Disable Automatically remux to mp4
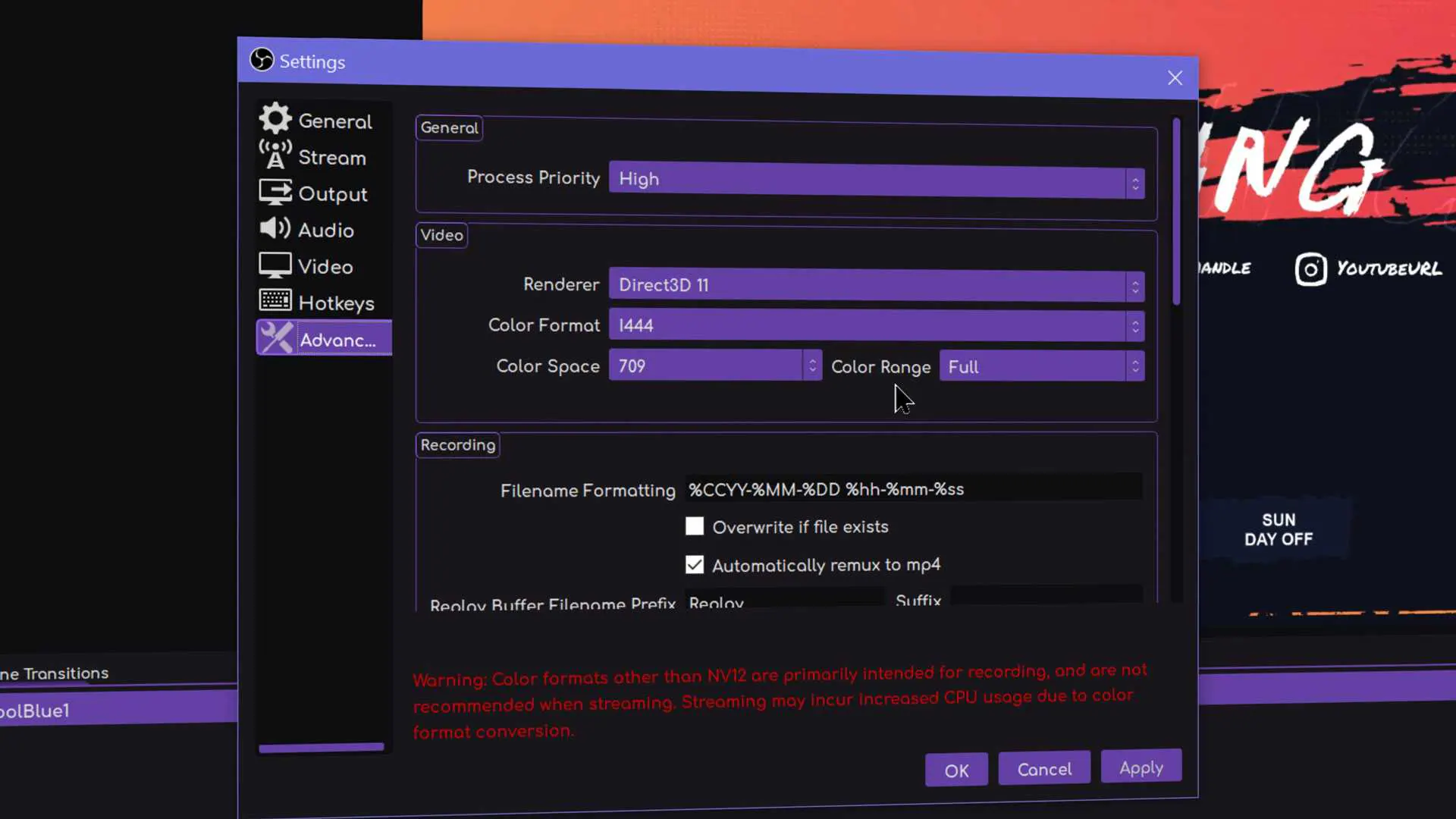 pos(694,565)
